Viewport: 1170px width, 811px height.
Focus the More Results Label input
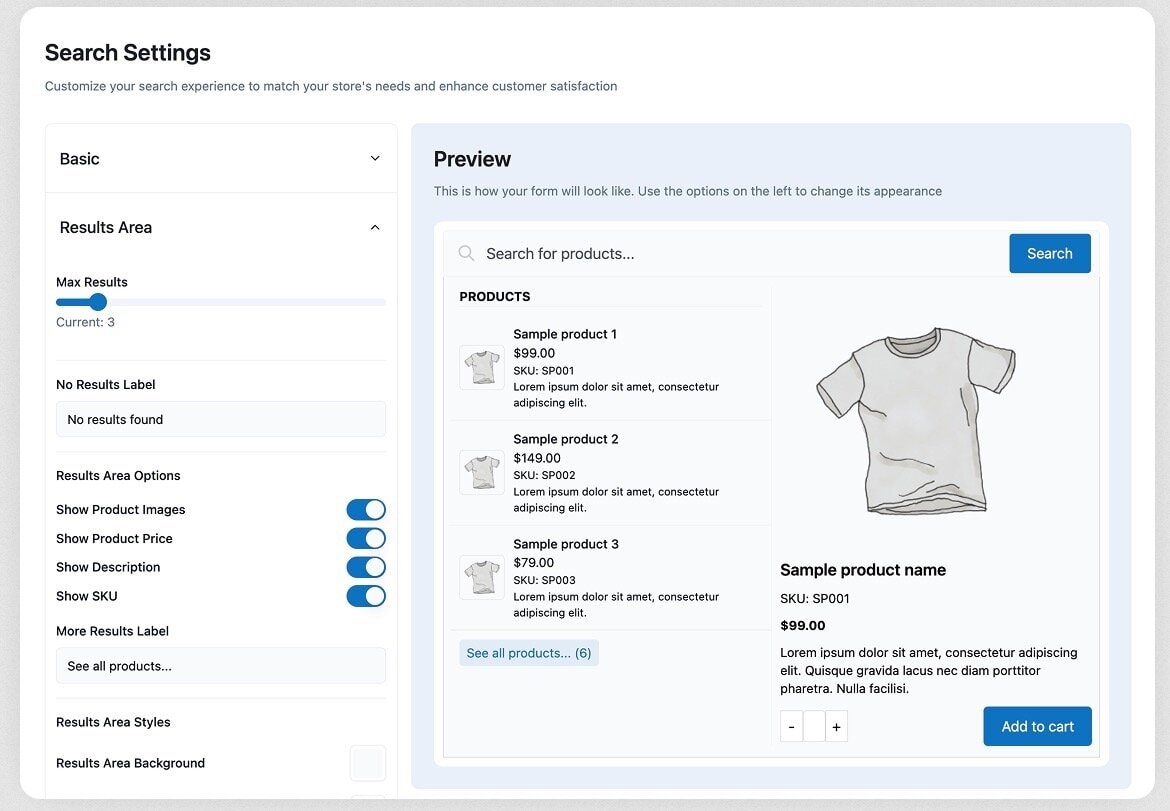coord(221,666)
